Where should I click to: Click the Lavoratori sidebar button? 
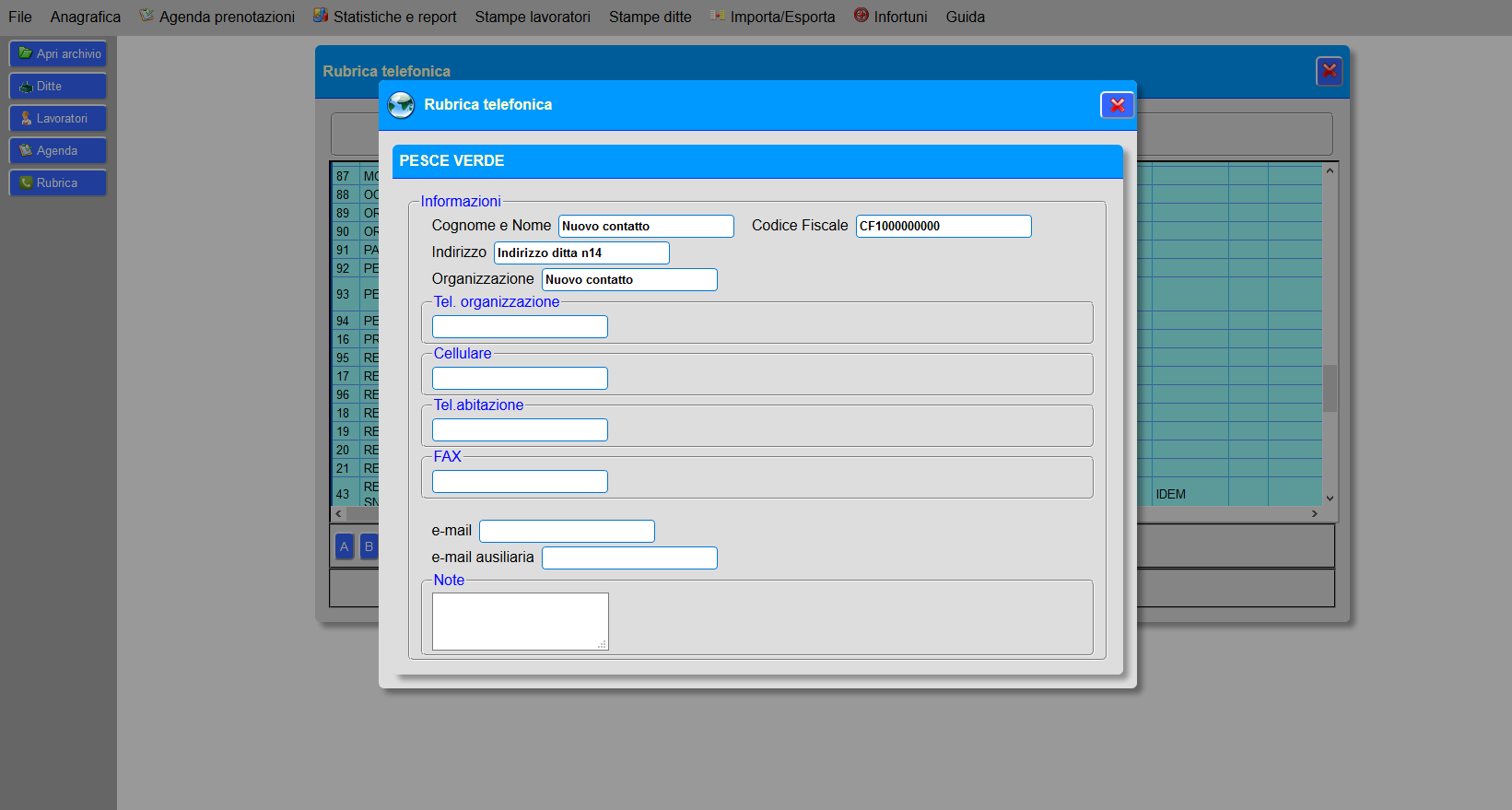coord(58,118)
